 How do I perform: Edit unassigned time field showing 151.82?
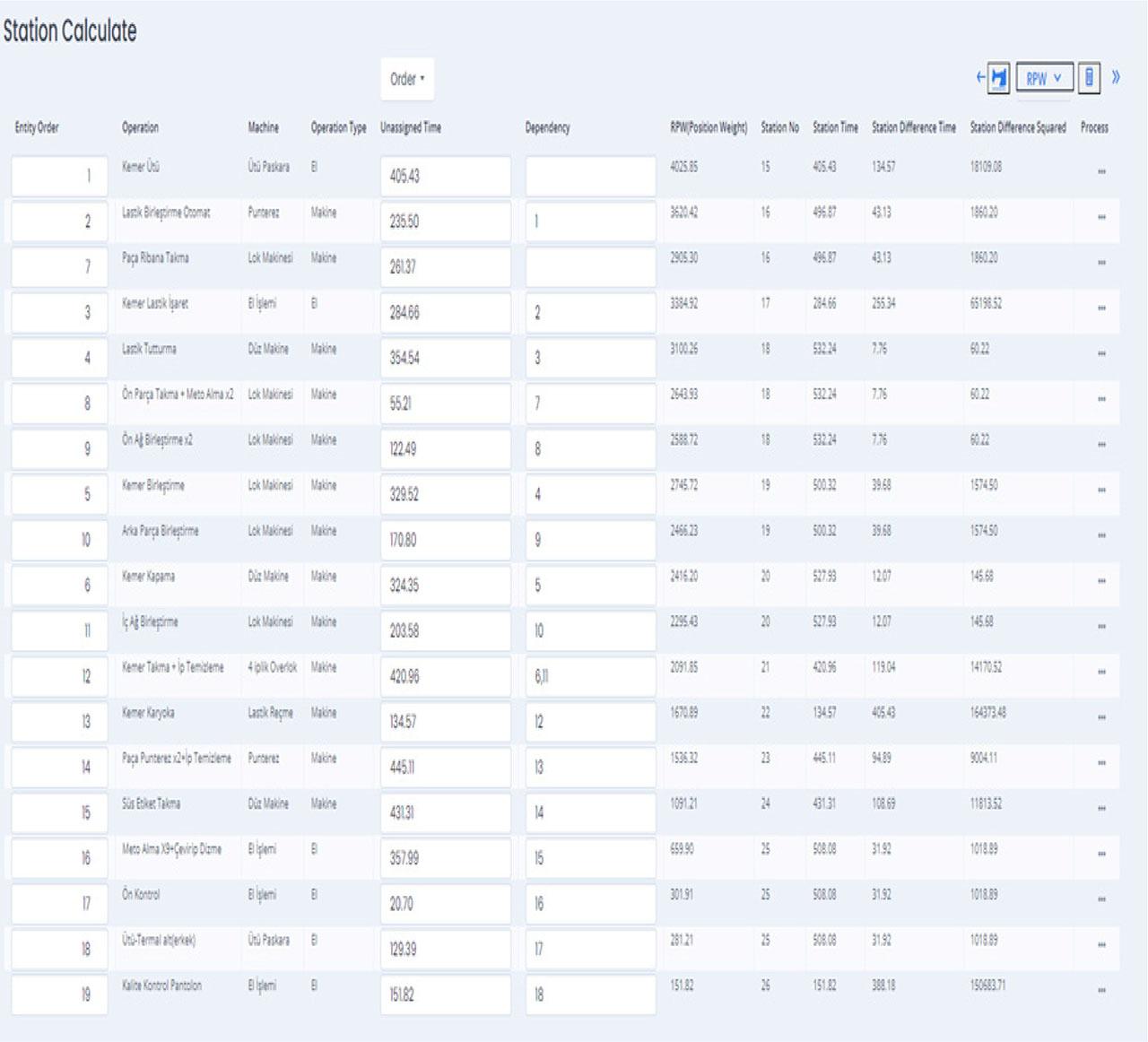[446, 994]
